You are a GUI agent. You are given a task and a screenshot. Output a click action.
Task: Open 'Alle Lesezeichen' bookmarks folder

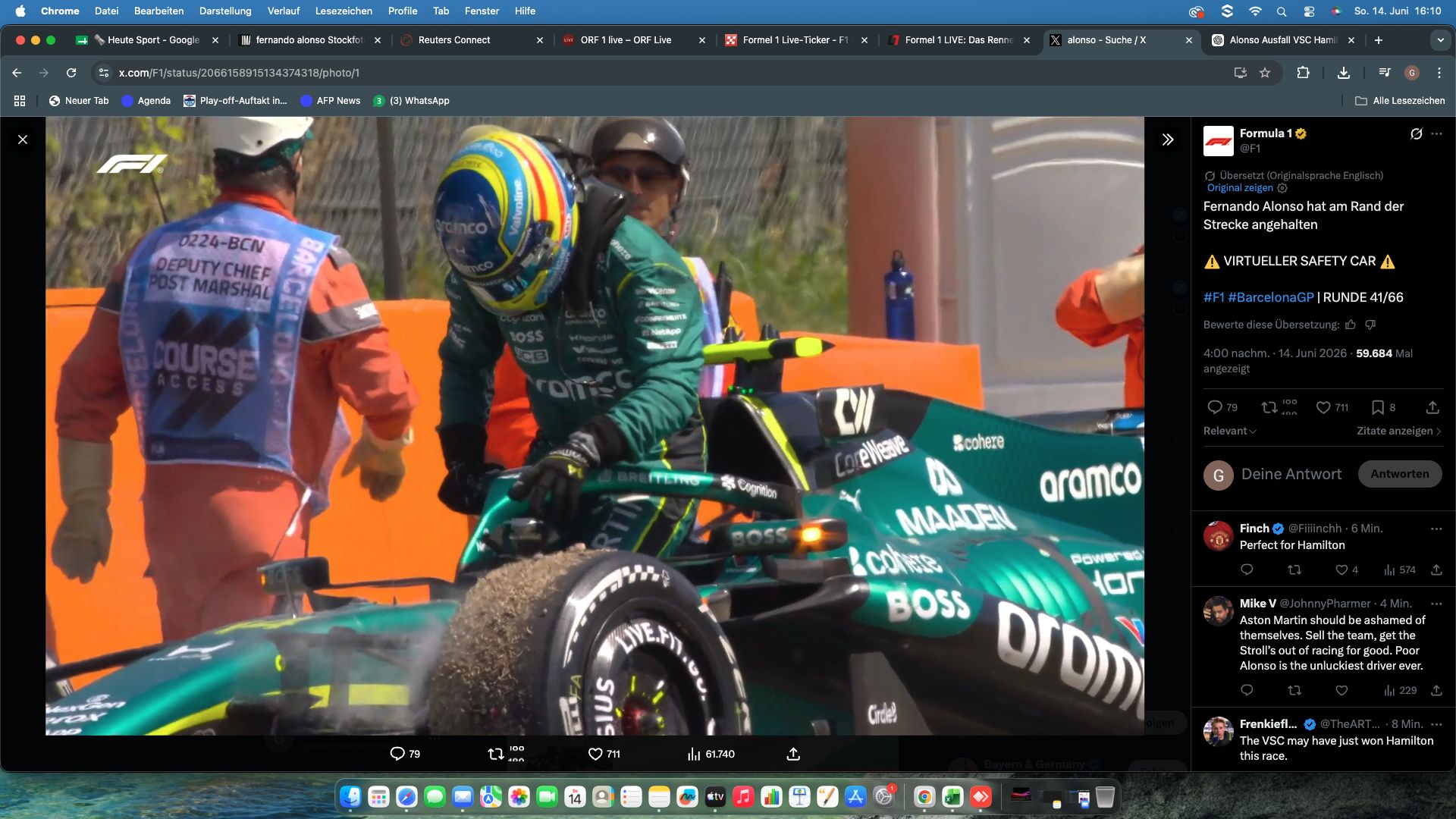click(1400, 101)
